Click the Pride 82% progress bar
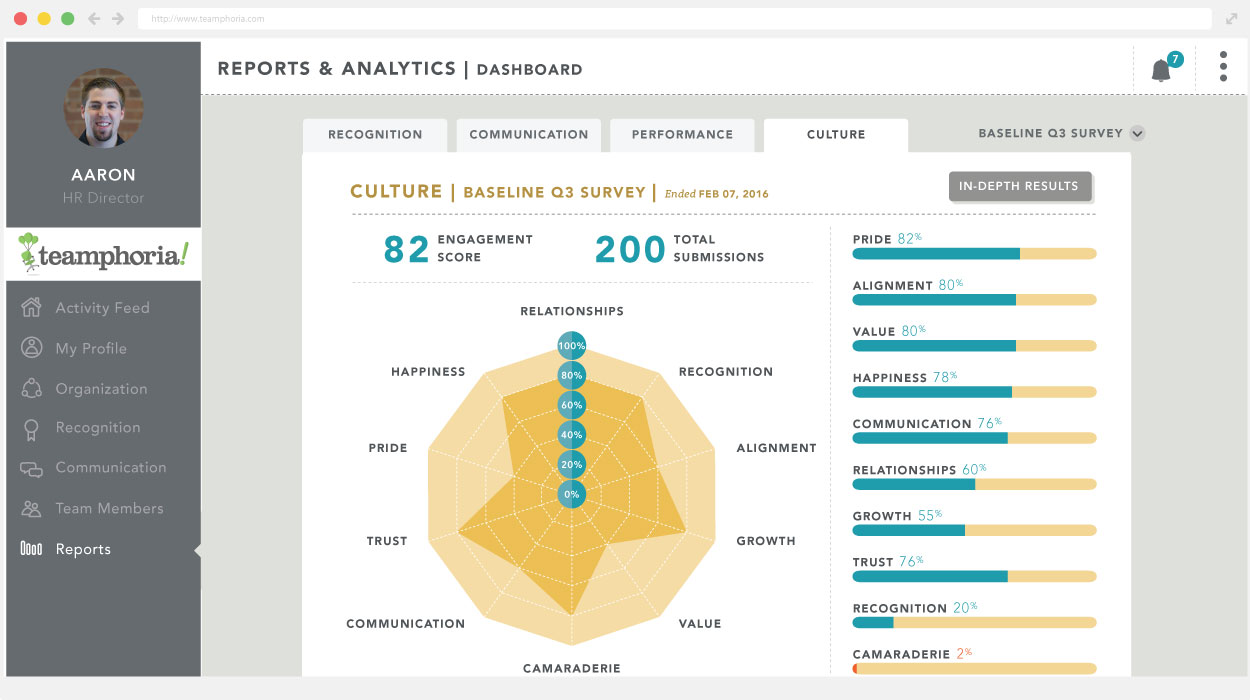This screenshot has height=700, width=1250. tap(974, 254)
